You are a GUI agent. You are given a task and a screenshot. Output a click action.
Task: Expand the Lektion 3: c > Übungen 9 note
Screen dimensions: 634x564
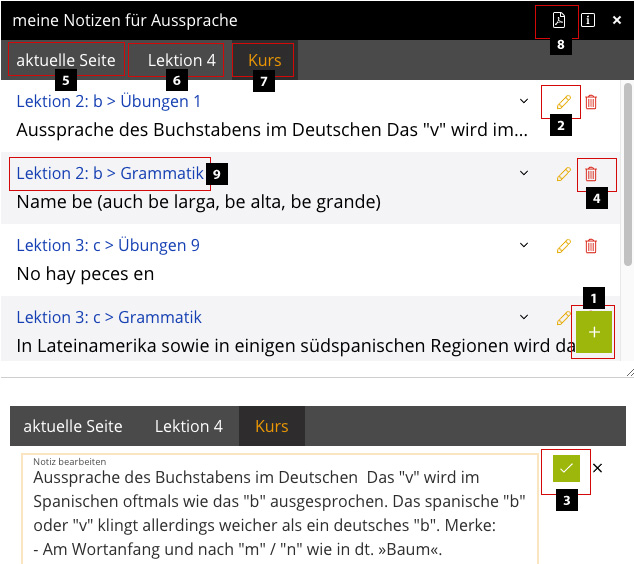(x=524, y=245)
